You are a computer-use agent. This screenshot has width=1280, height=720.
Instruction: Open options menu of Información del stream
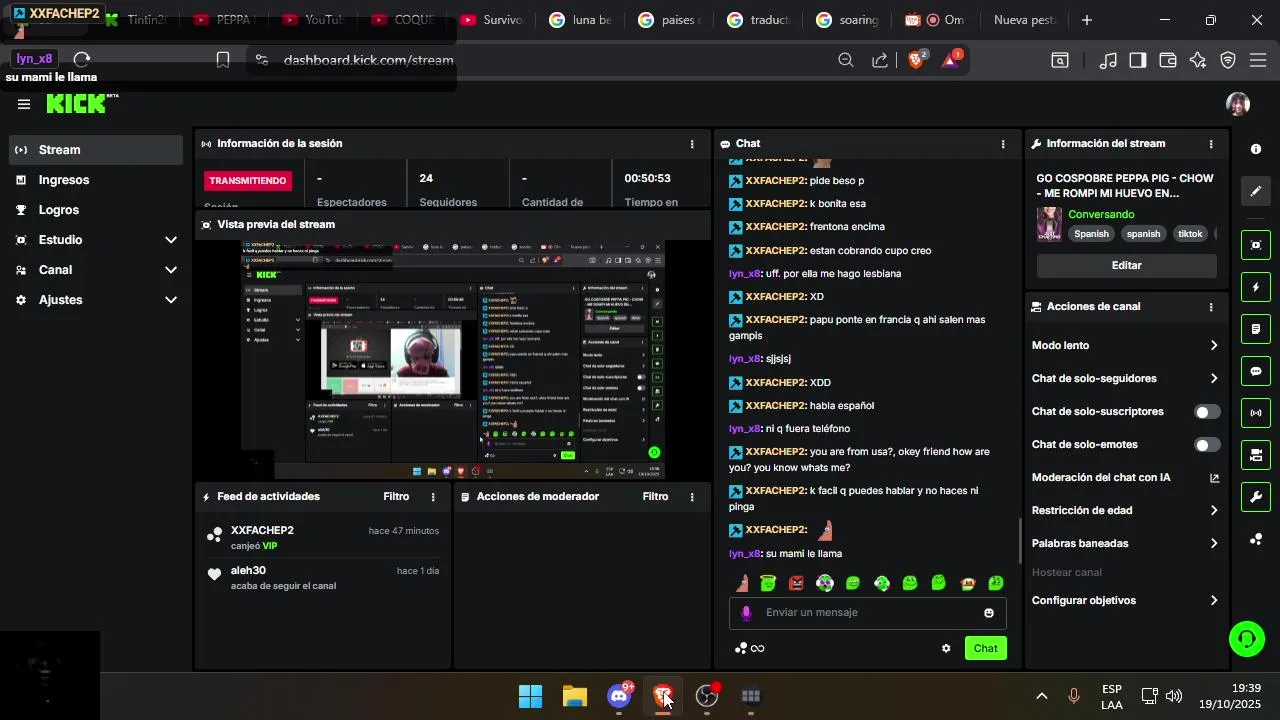click(1211, 144)
